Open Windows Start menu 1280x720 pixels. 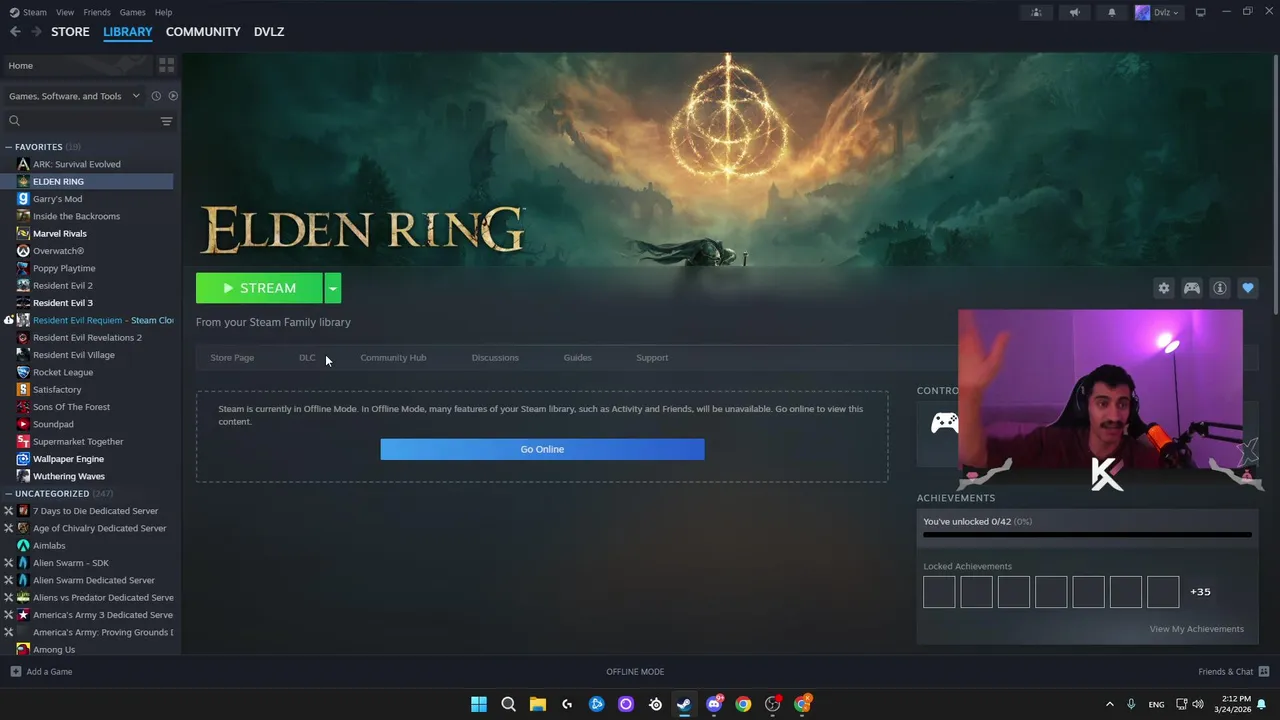(x=479, y=704)
